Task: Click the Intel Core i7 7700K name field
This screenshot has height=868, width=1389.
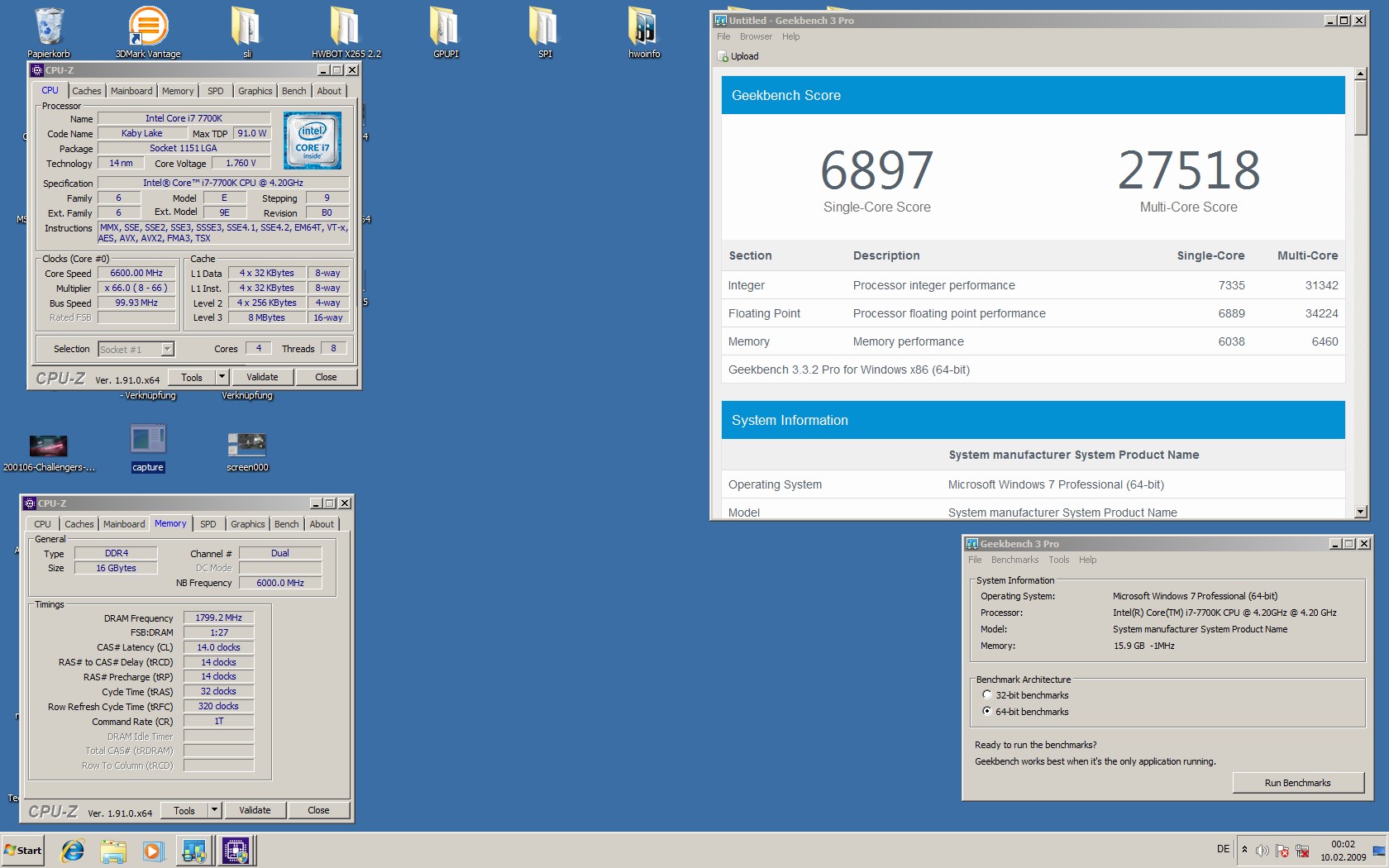Action: click(x=184, y=118)
